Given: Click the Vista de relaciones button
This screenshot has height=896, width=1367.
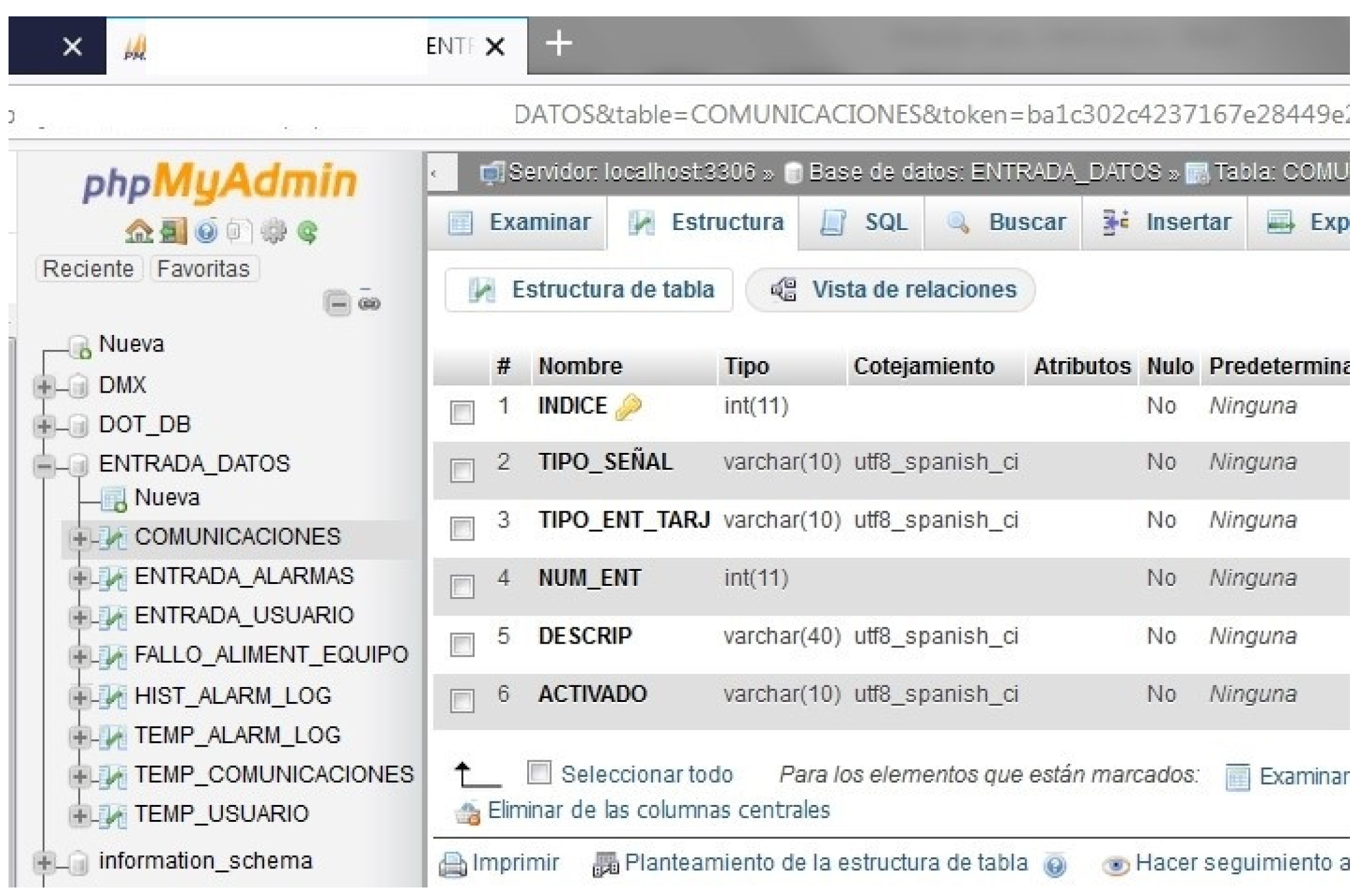Looking at the screenshot, I should 892,290.
